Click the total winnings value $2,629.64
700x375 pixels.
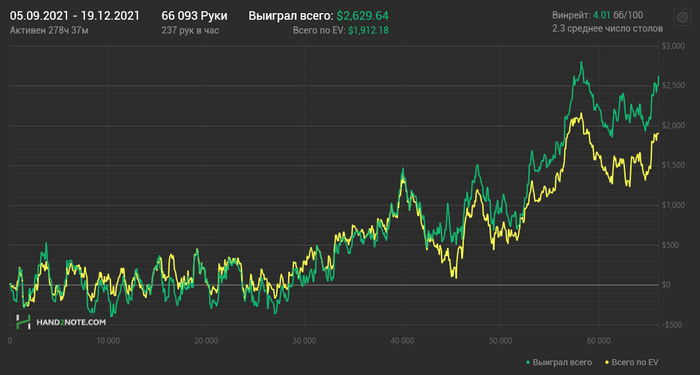362,16
